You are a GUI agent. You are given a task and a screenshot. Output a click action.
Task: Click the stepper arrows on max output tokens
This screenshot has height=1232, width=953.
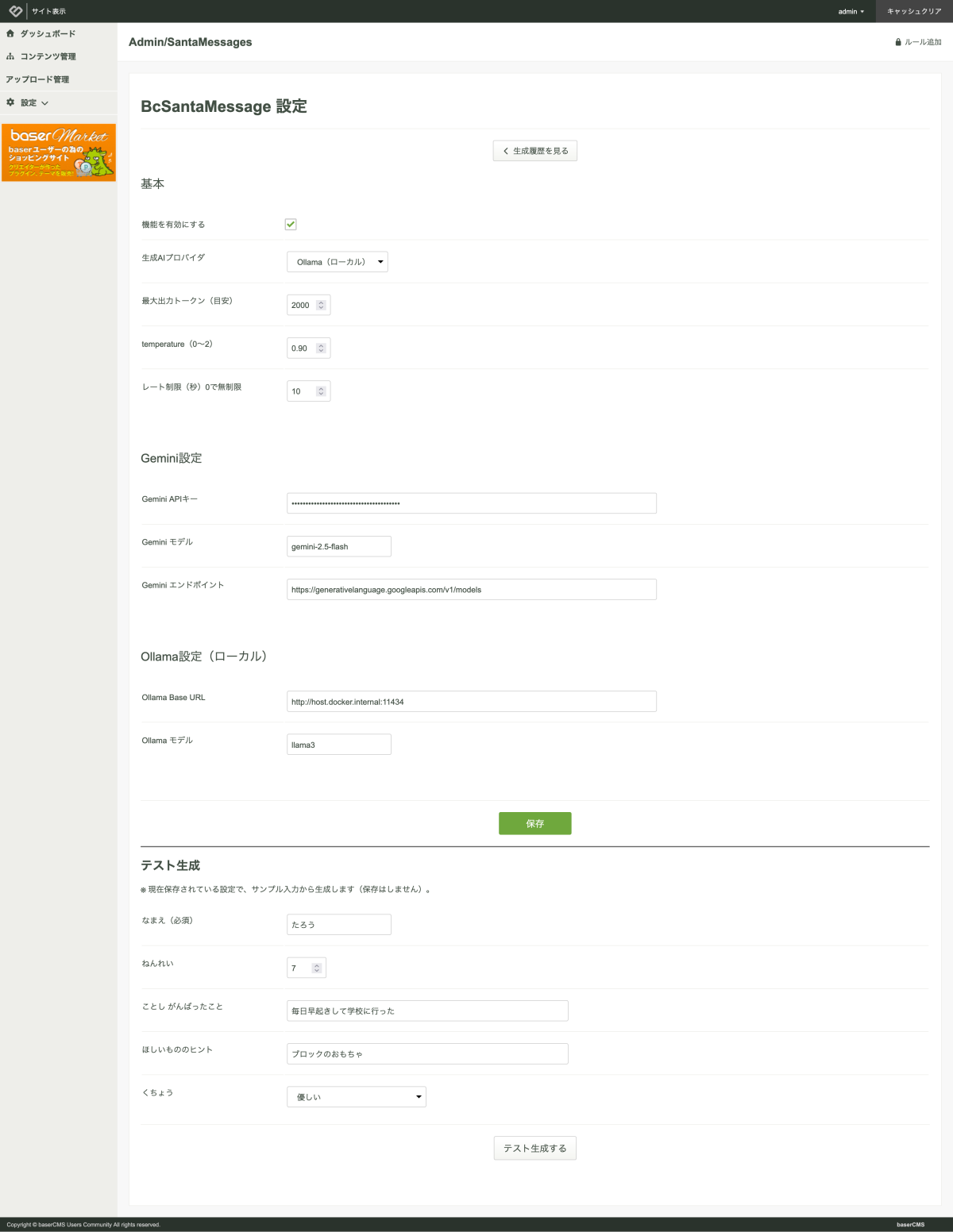click(321, 305)
